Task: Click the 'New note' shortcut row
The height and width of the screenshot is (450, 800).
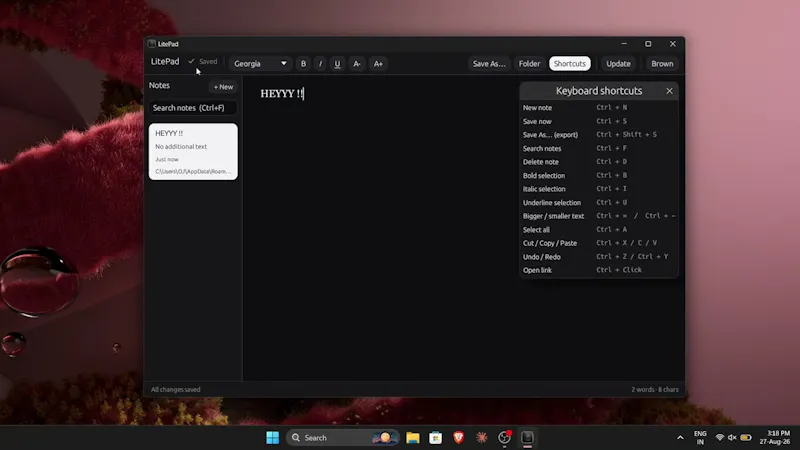Action: tap(598, 108)
